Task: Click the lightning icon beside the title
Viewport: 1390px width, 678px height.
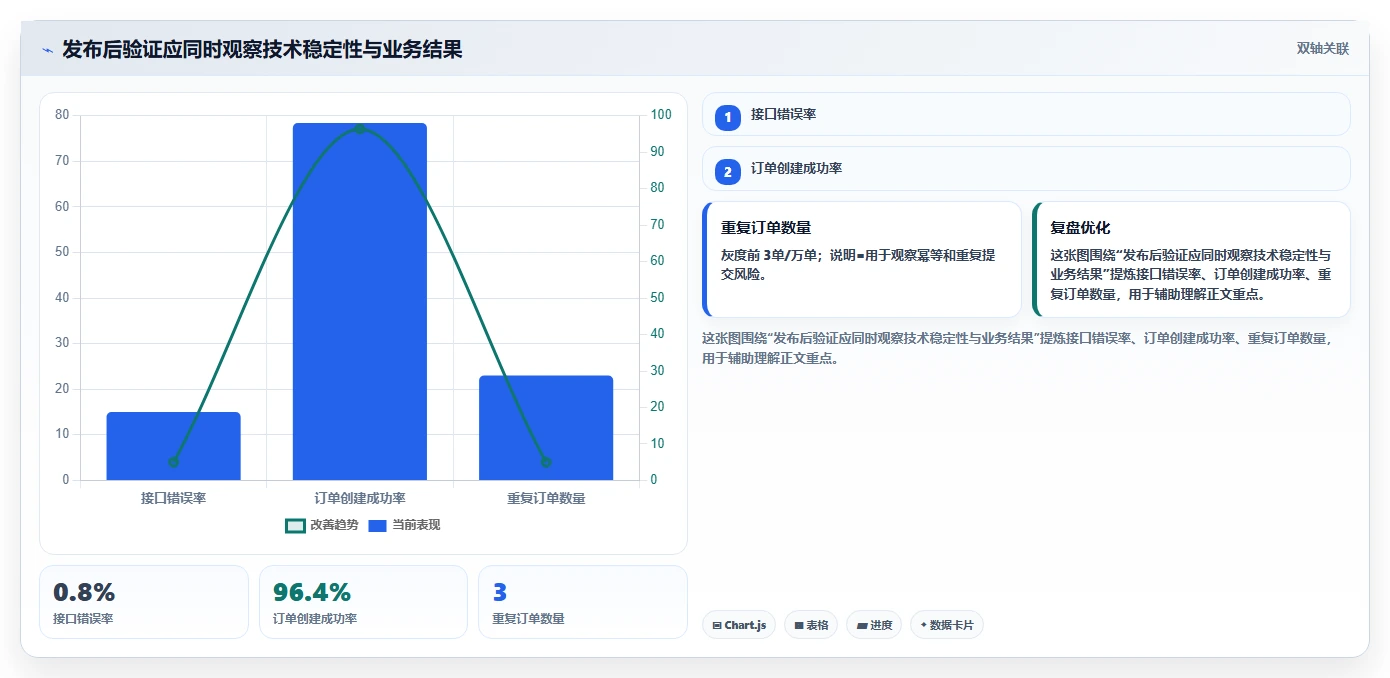Action: [x=47, y=50]
